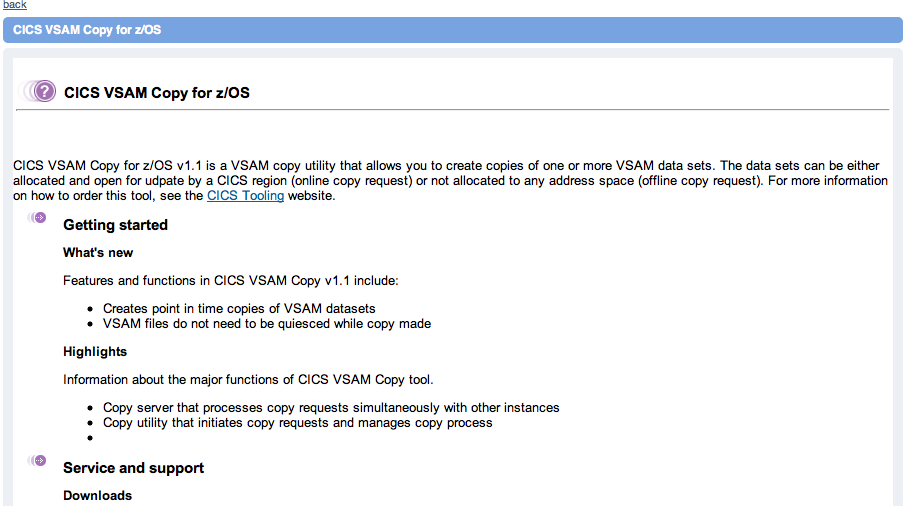907x506 pixels.
Task: Click the Copy server bullet item
Action: pyautogui.click(x=331, y=408)
